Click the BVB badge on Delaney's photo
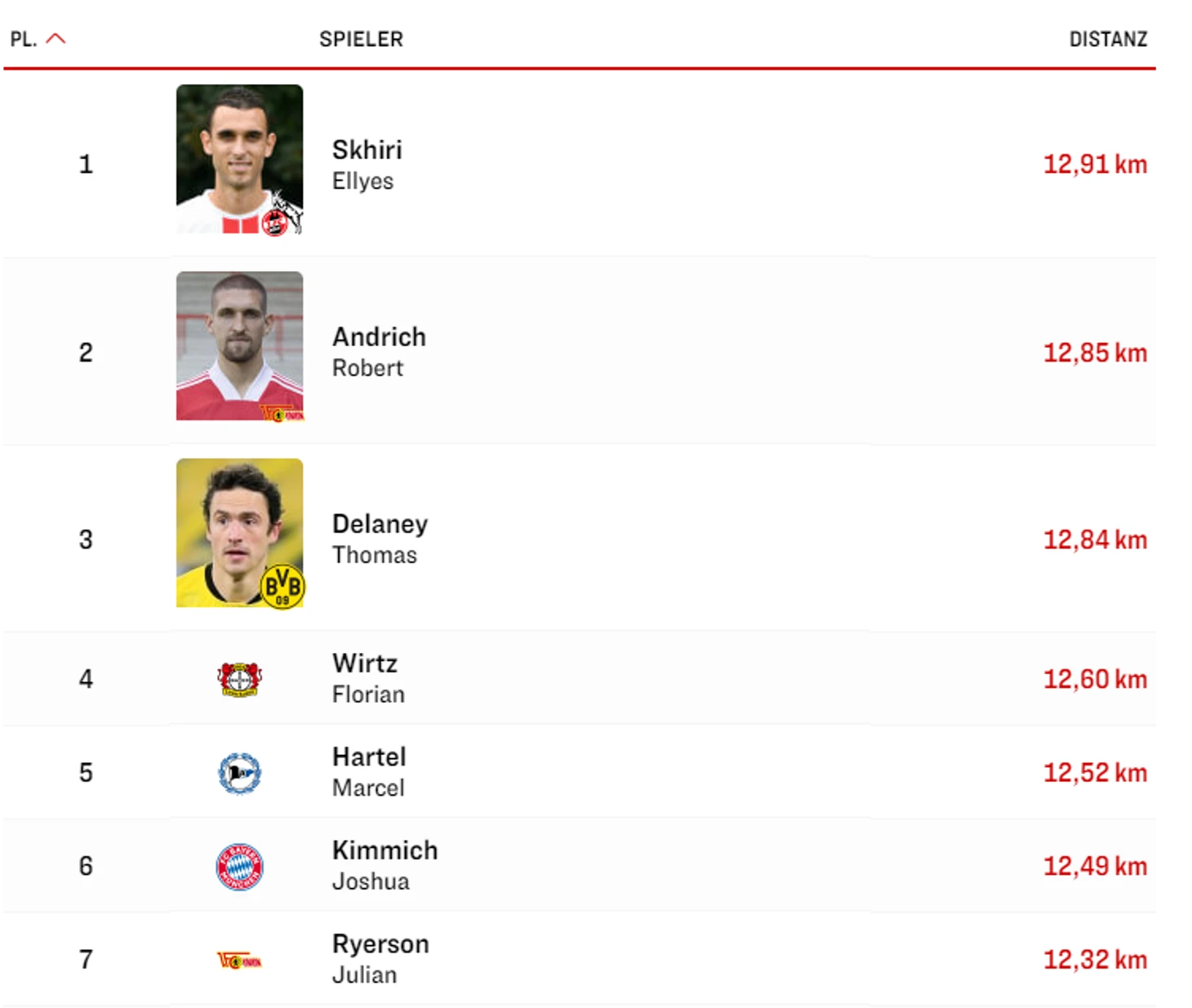This screenshot has width=1192, height=1008. pos(282,586)
